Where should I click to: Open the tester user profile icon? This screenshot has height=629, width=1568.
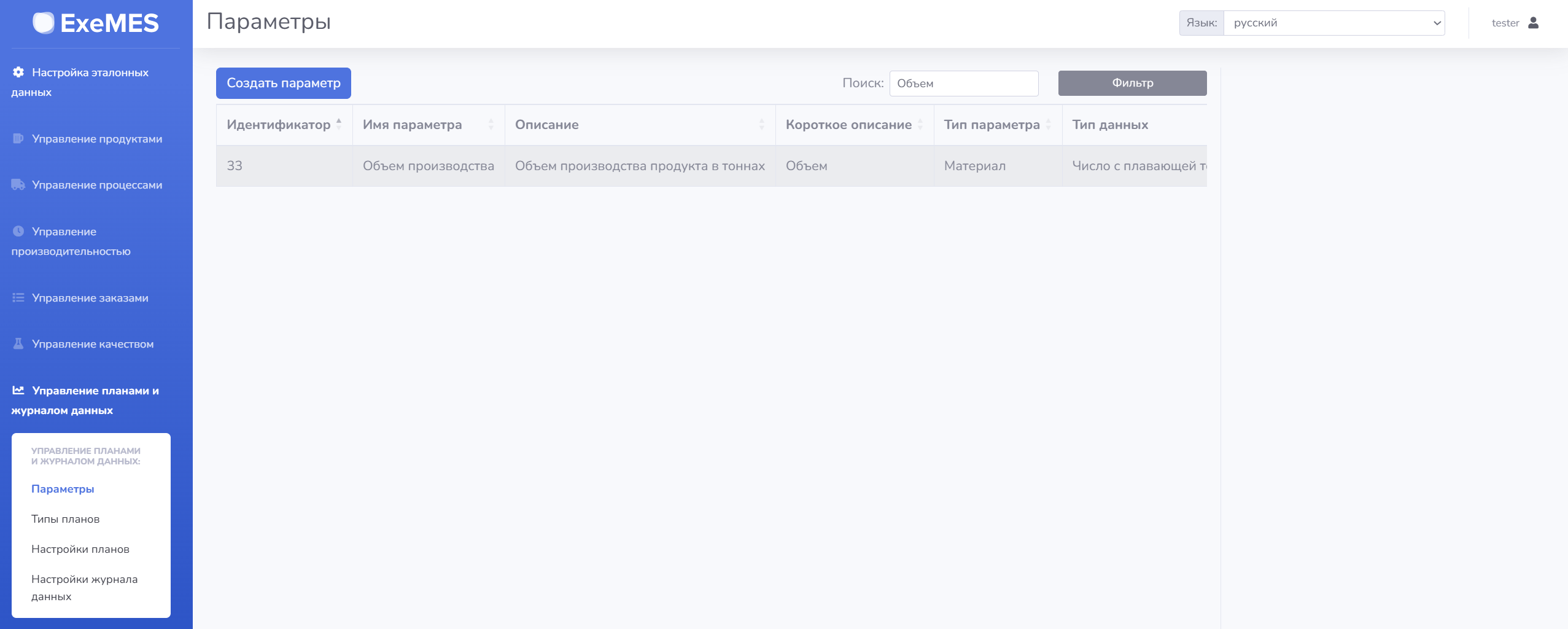1533,23
